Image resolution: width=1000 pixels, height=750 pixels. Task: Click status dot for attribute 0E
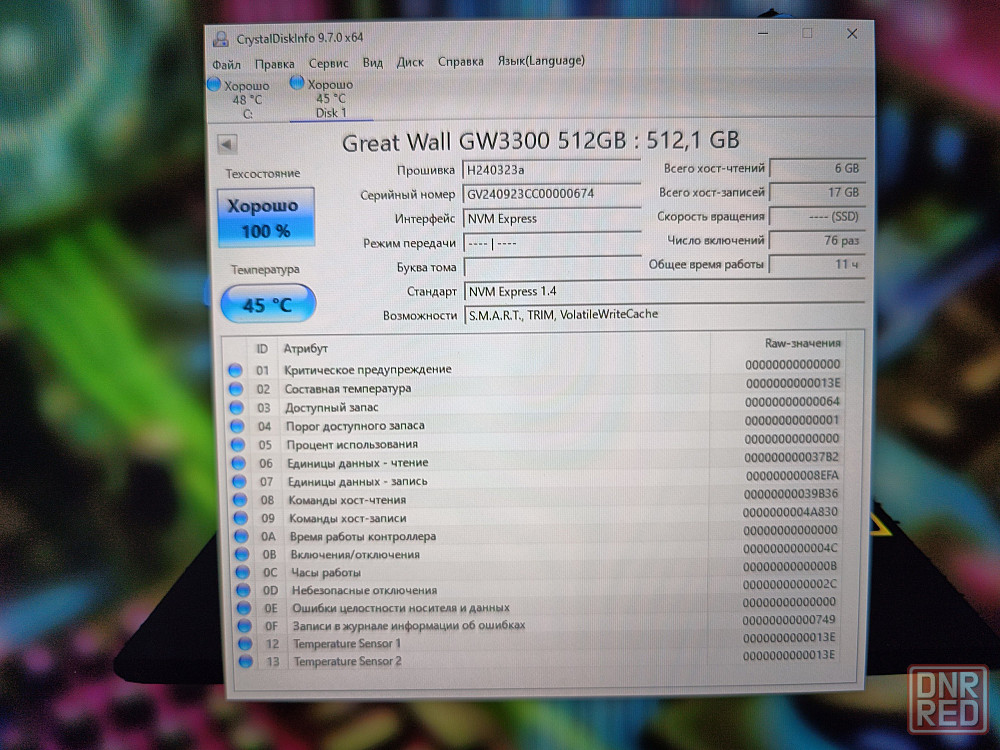[x=244, y=608]
